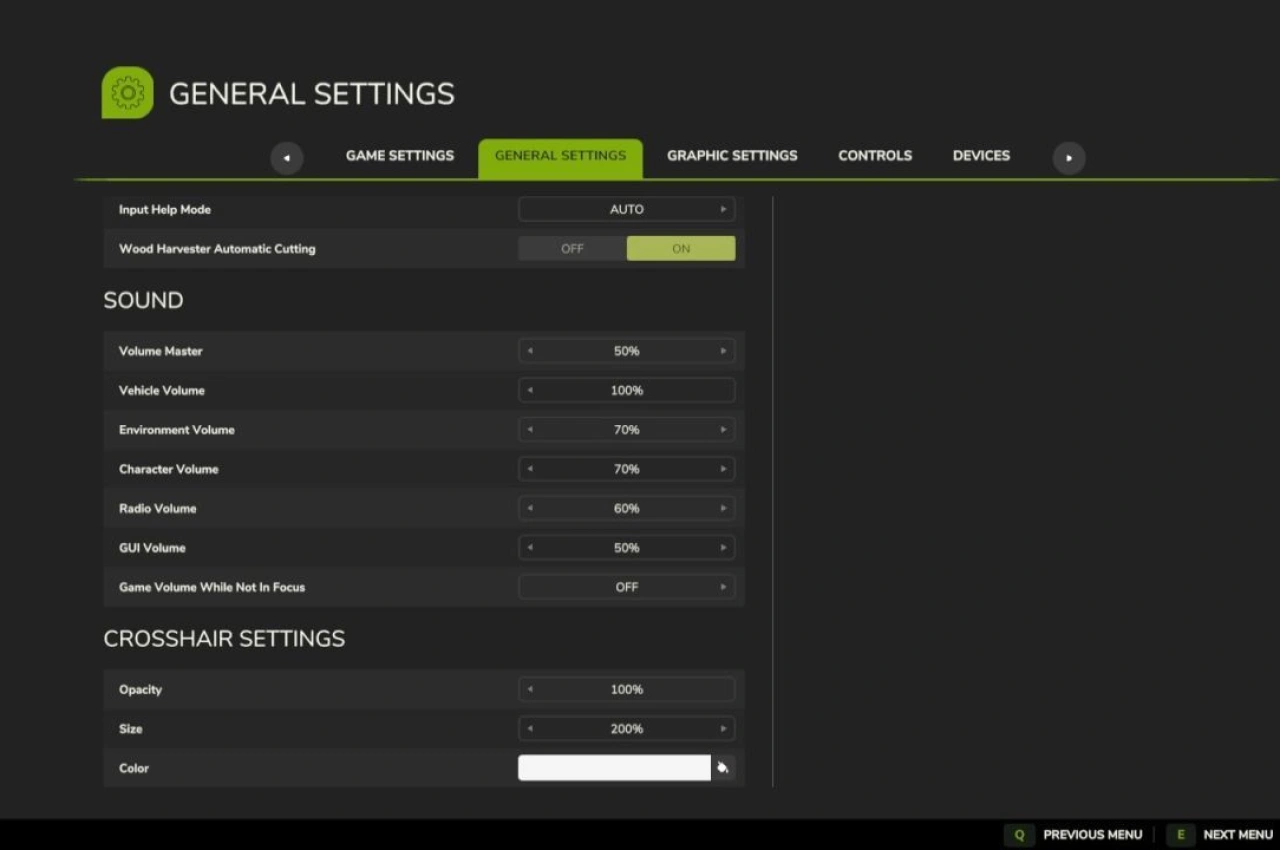This screenshot has width=1280, height=850.
Task: Increase crosshair Size with right arrow
Action: [x=723, y=729]
